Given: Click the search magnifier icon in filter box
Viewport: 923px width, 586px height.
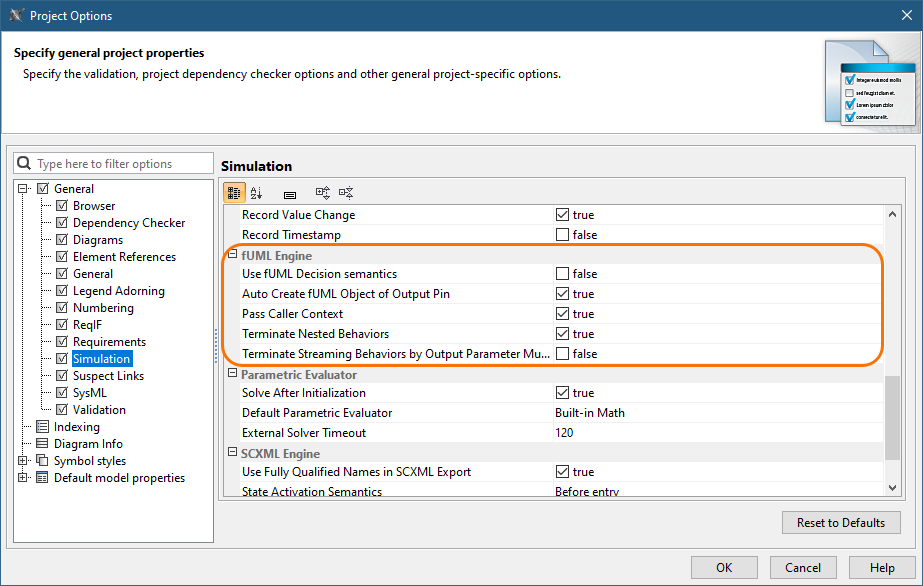Looking at the screenshot, I should pyautogui.click(x=24, y=164).
